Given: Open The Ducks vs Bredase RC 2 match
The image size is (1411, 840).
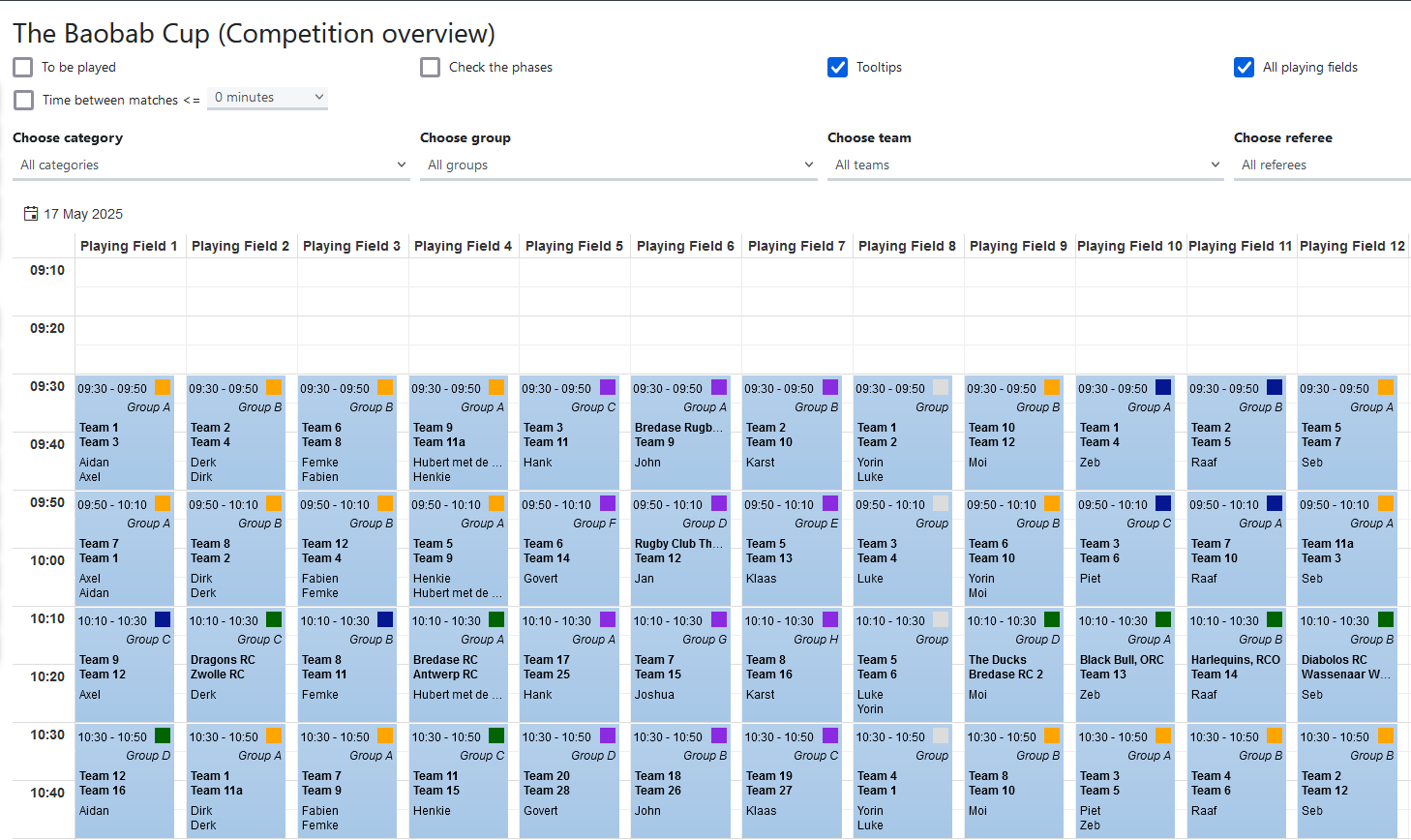Looking at the screenshot, I should point(1013,668).
